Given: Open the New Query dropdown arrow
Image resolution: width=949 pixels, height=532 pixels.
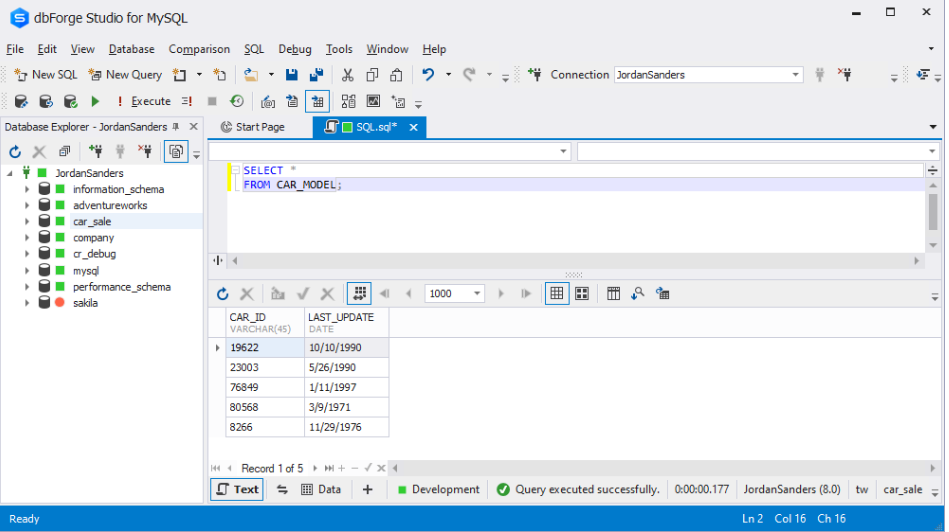Looking at the screenshot, I should (199, 74).
